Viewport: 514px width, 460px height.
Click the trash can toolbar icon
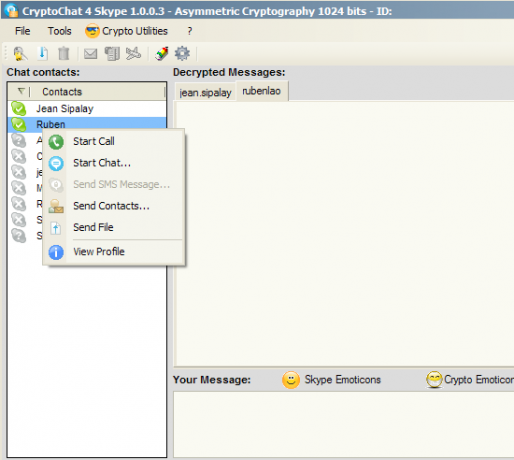[x=63, y=53]
